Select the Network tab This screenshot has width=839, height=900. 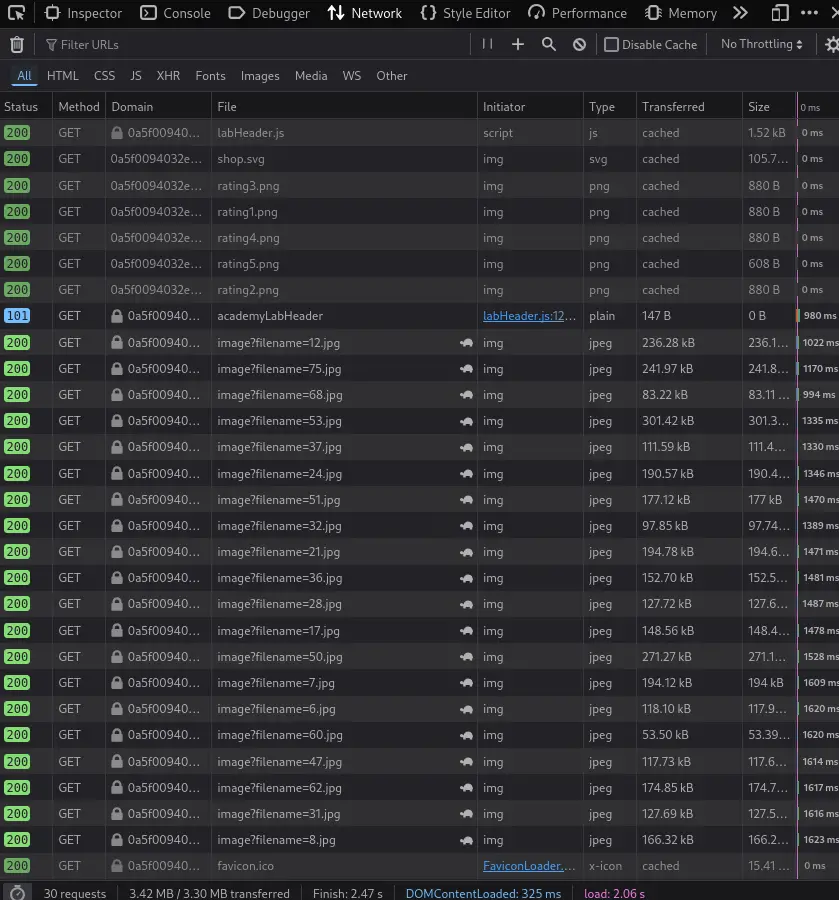pos(365,13)
